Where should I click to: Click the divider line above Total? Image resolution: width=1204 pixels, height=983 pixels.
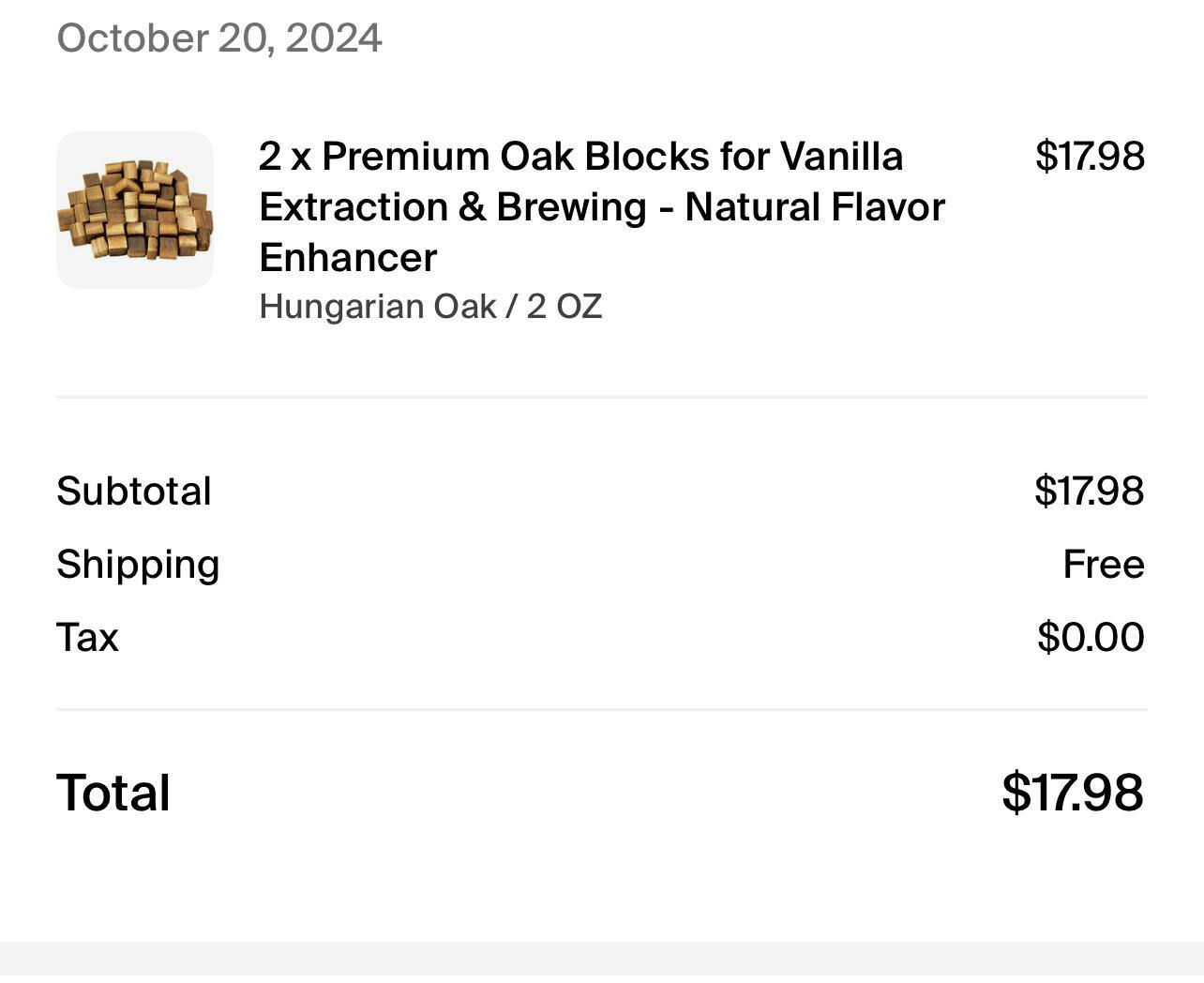click(x=602, y=710)
